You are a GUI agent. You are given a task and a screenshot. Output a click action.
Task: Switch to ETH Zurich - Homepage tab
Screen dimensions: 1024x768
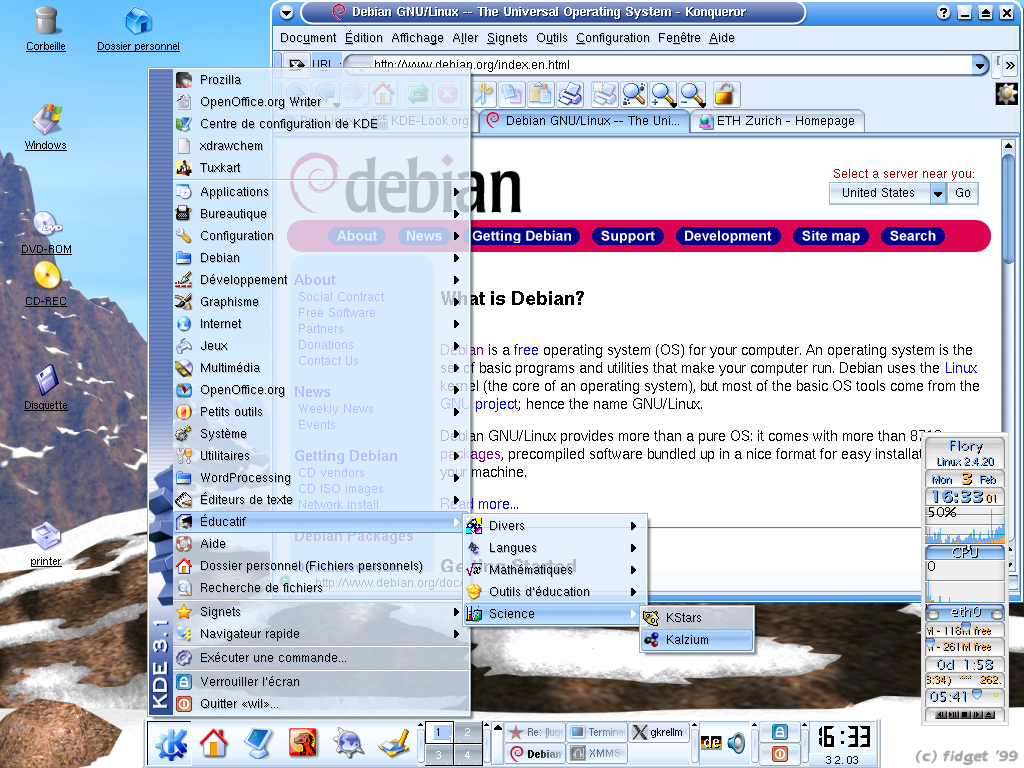coord(778,121)
